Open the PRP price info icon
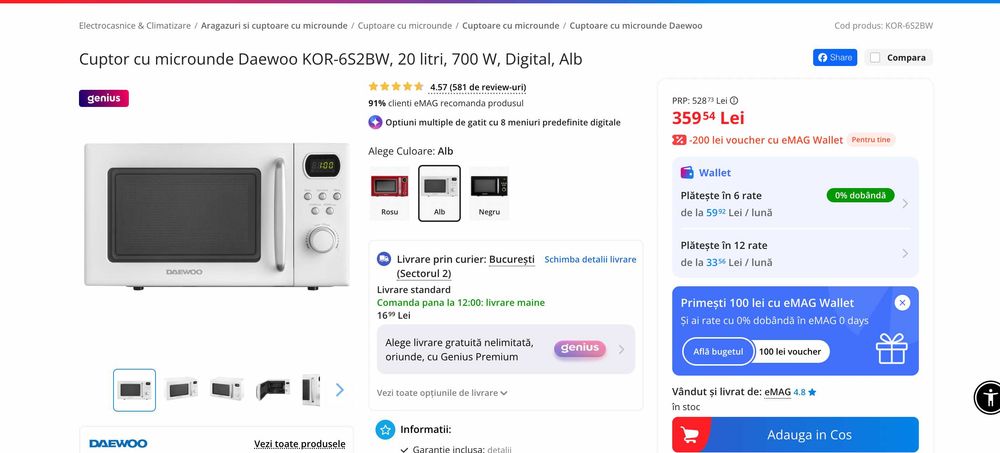The height and width of the screenshot is (453, 1000). click(734, 100)
